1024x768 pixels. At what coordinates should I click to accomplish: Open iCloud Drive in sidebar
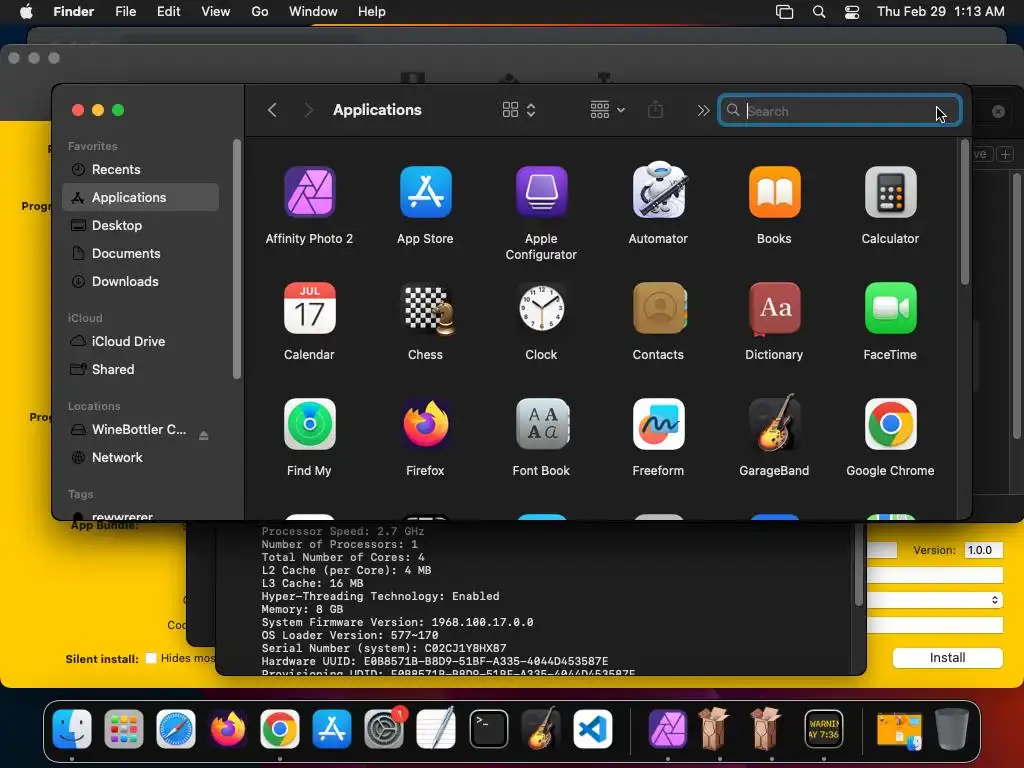point(140,342)
